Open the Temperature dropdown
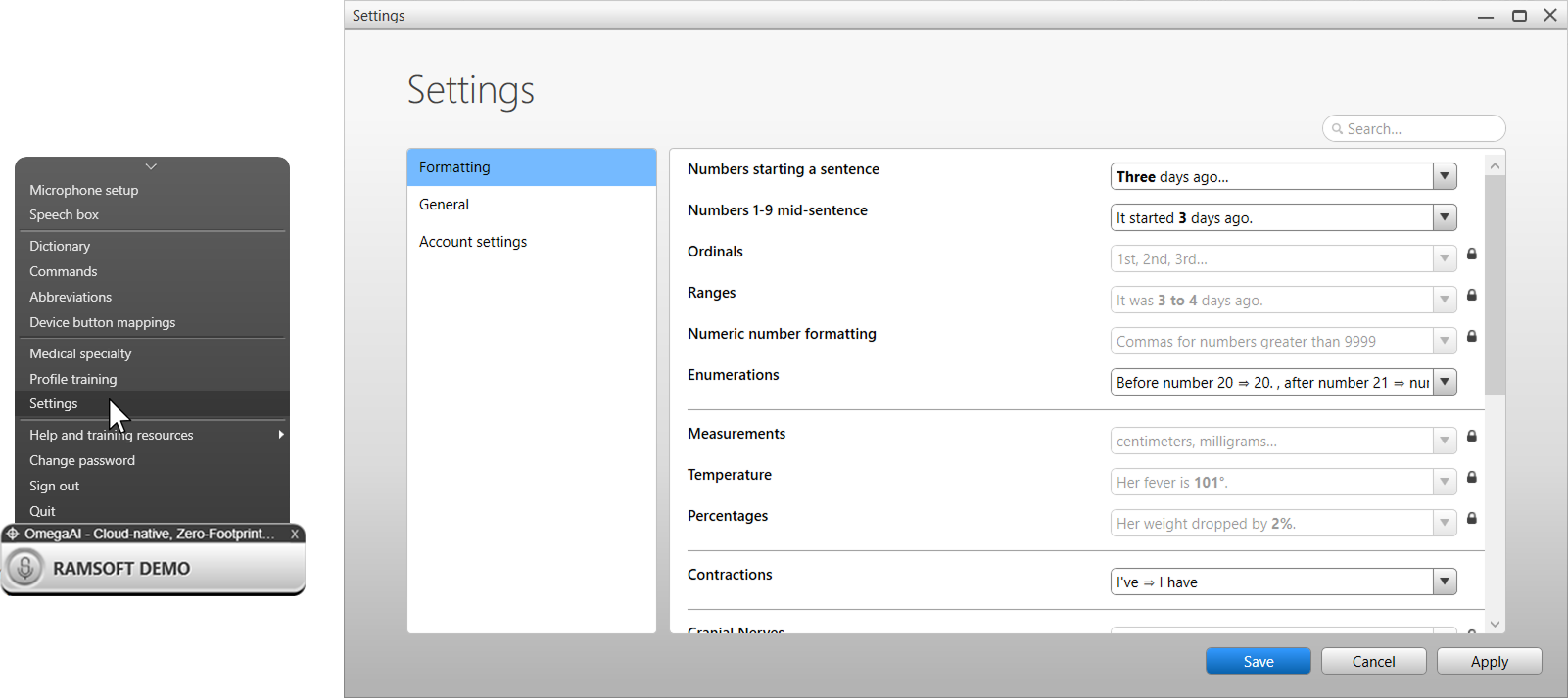Viewport: 1568px width, 698px height. pyautogui.click(x=1445, y=482)
